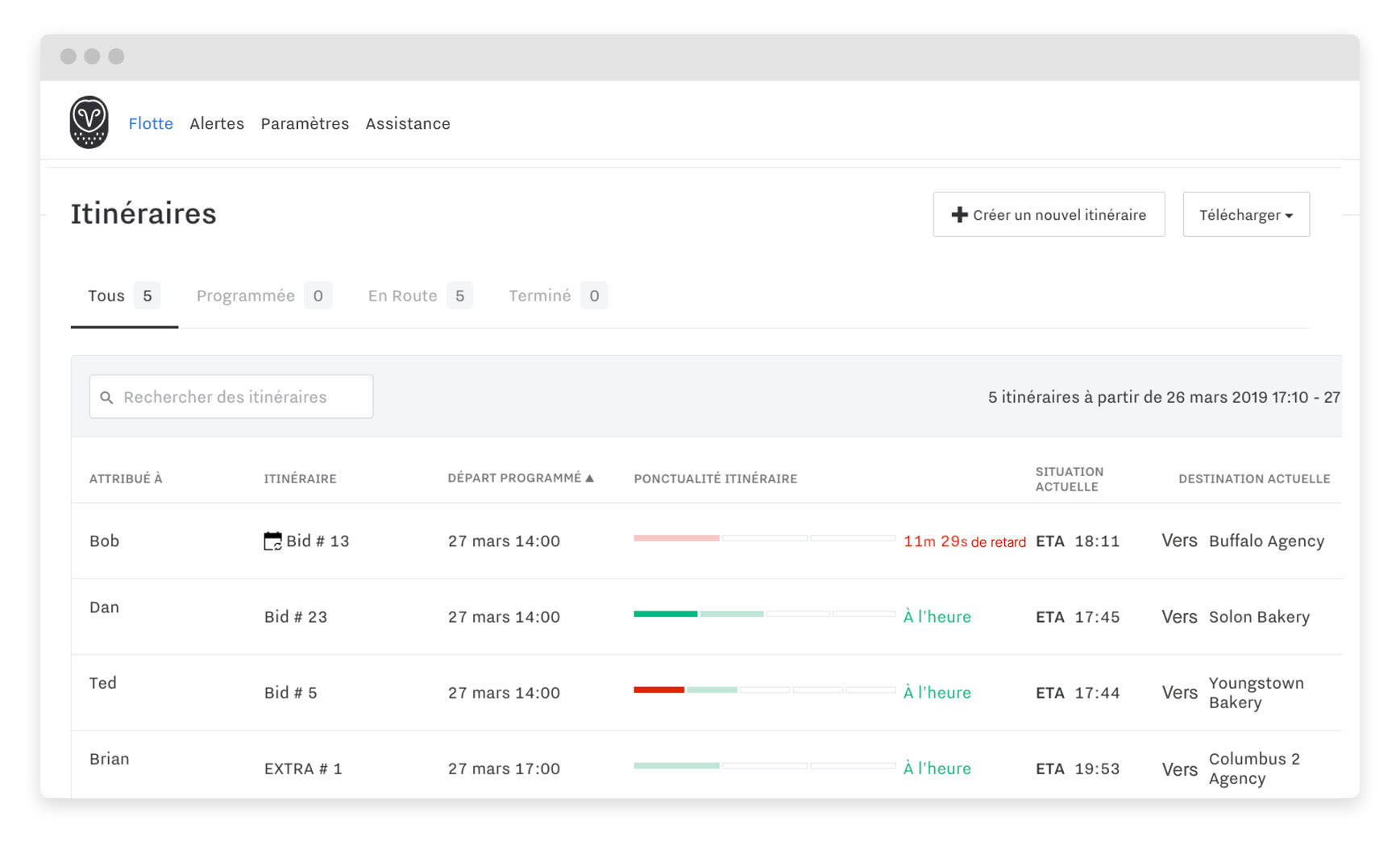The width and height of the screenshot is (1400, 862).
Task: Open the Bid # 23 itinerary
Action: coord(296,617)
